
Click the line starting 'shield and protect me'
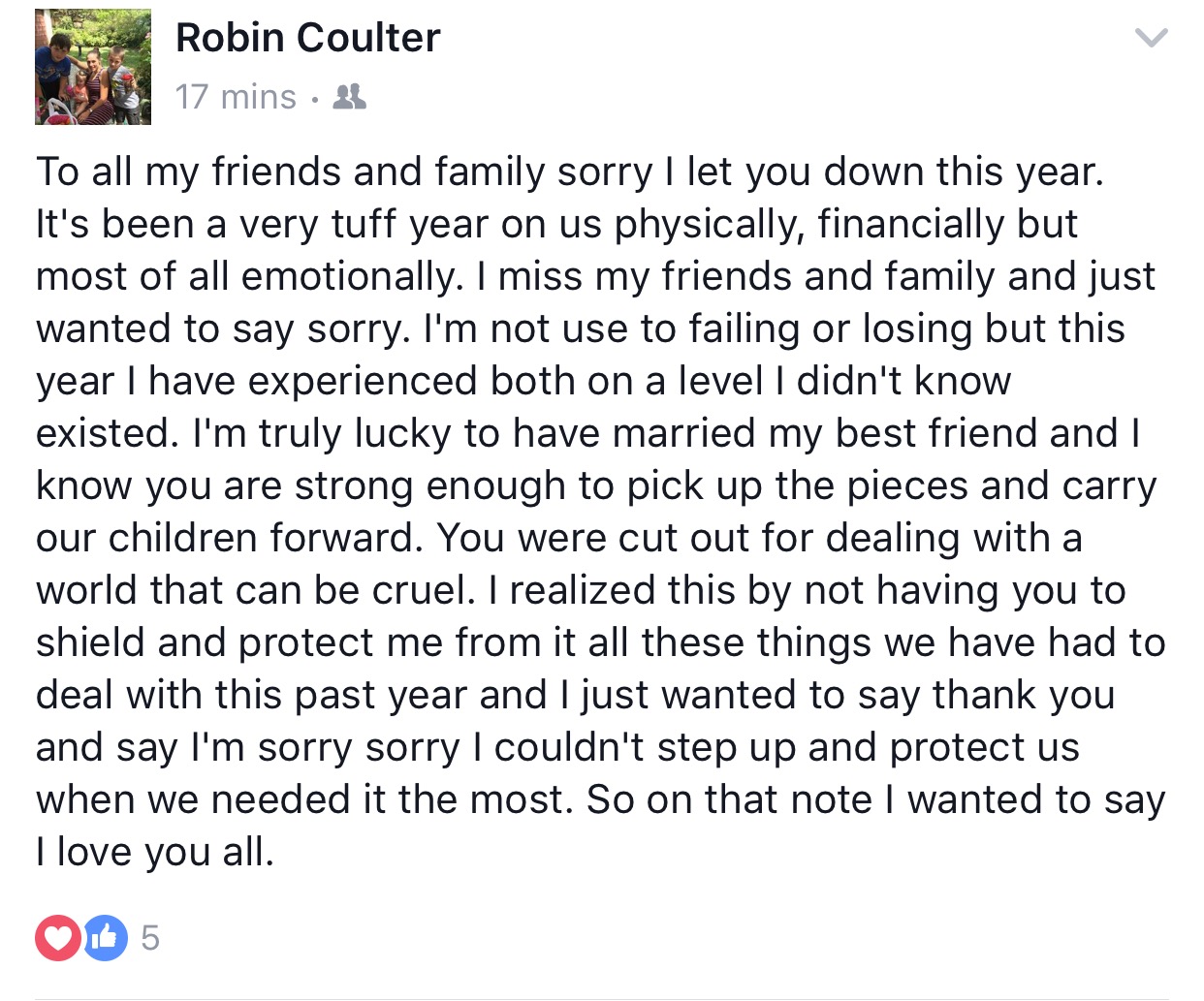point(600,642)
